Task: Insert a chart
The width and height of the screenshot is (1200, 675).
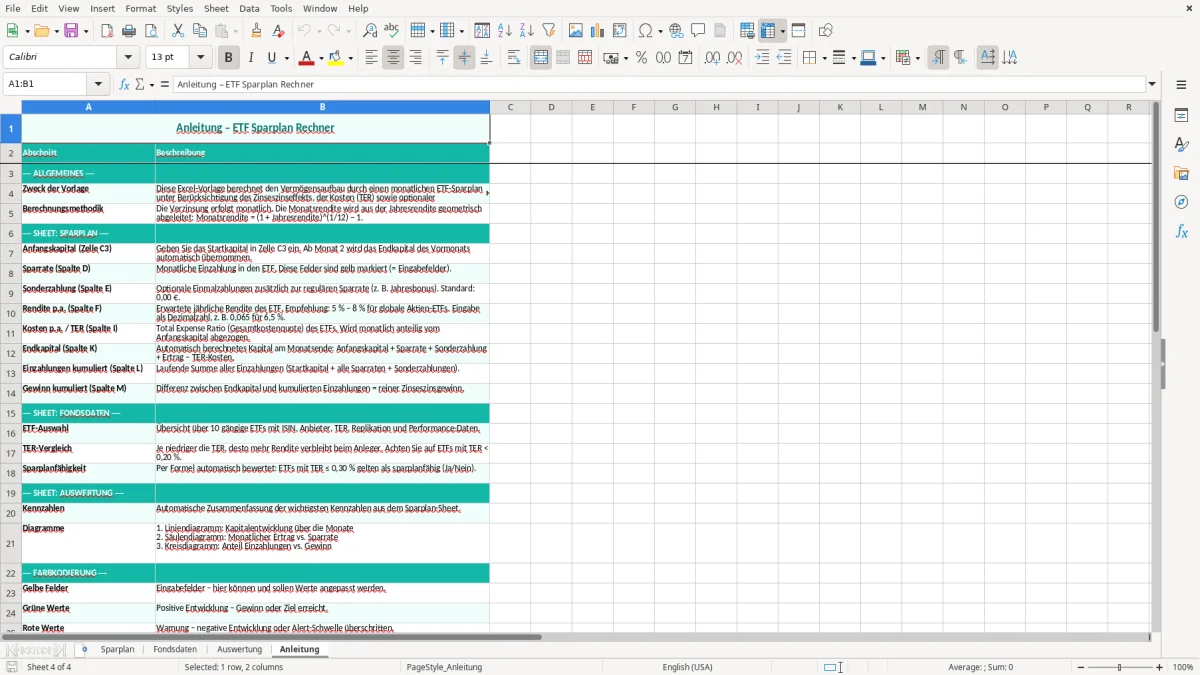Action: [598, 31]
